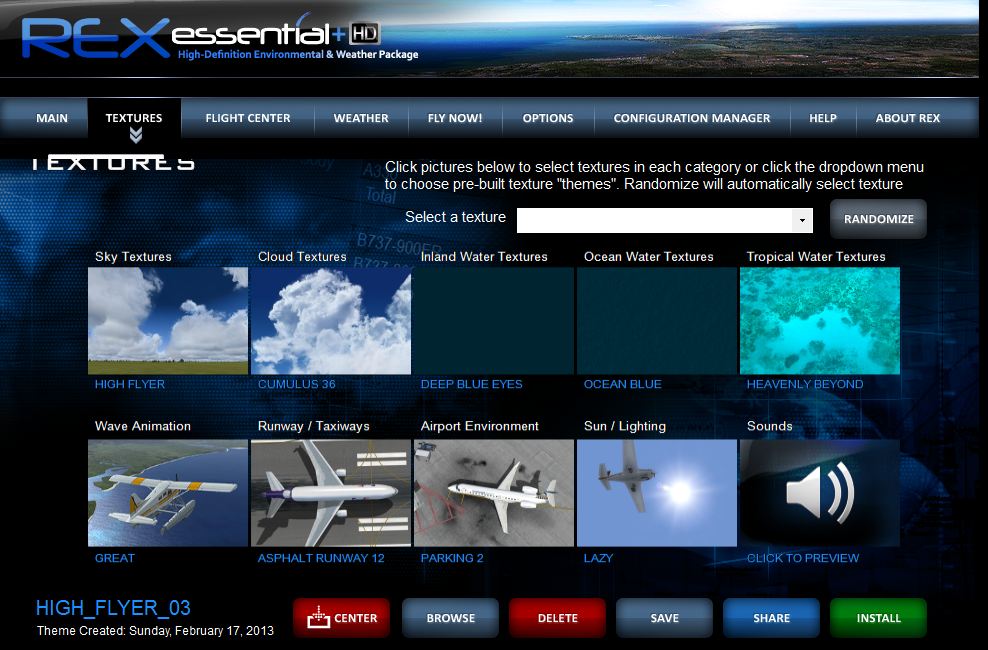The image size is (988, 650).
Task: Click the HIGH FLYER texture label
Action: tap(130, 384)
